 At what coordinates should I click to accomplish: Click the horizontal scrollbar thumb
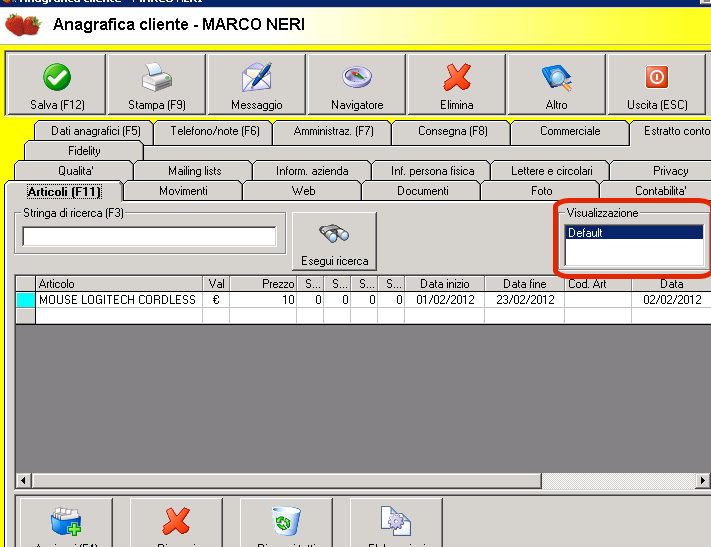click(x=287, y=480)
